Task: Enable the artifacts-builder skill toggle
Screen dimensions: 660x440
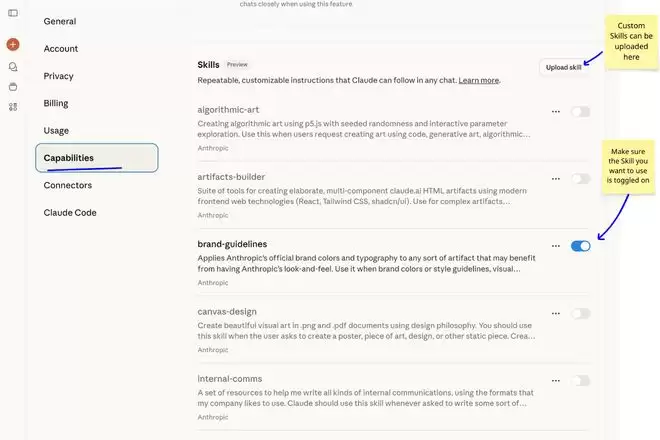Action: coord(580,179)
